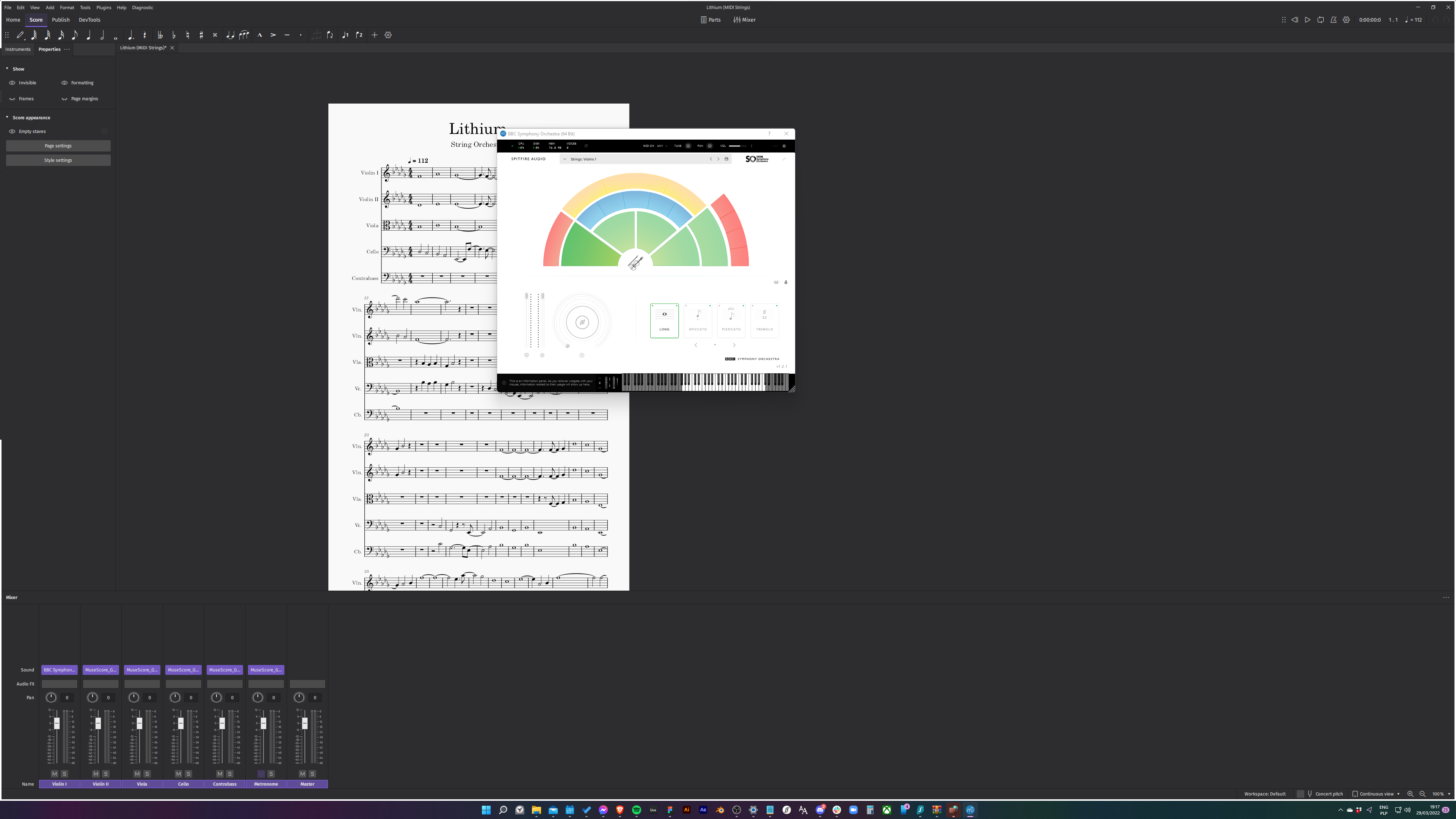Solo the Cello channel in the mixer

tap(189, 774)
